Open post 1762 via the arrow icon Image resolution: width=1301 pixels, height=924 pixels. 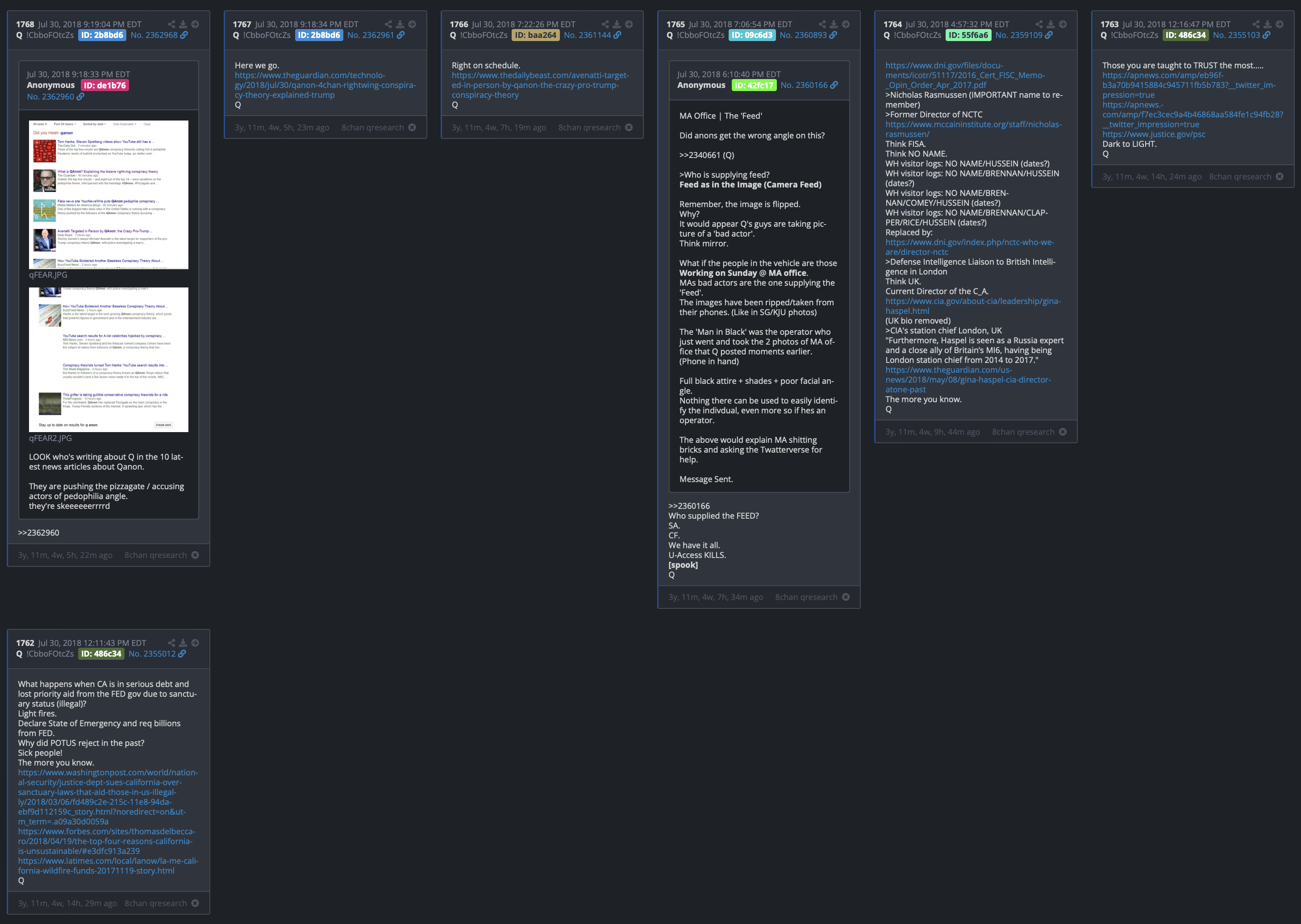pyautogui.click(x=195, y=643)
